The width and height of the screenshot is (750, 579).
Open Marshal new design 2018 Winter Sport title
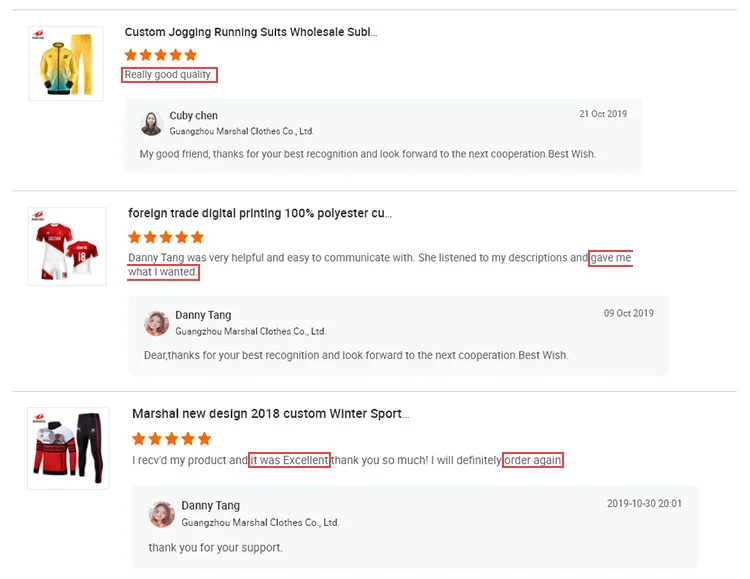click(270, 414)
